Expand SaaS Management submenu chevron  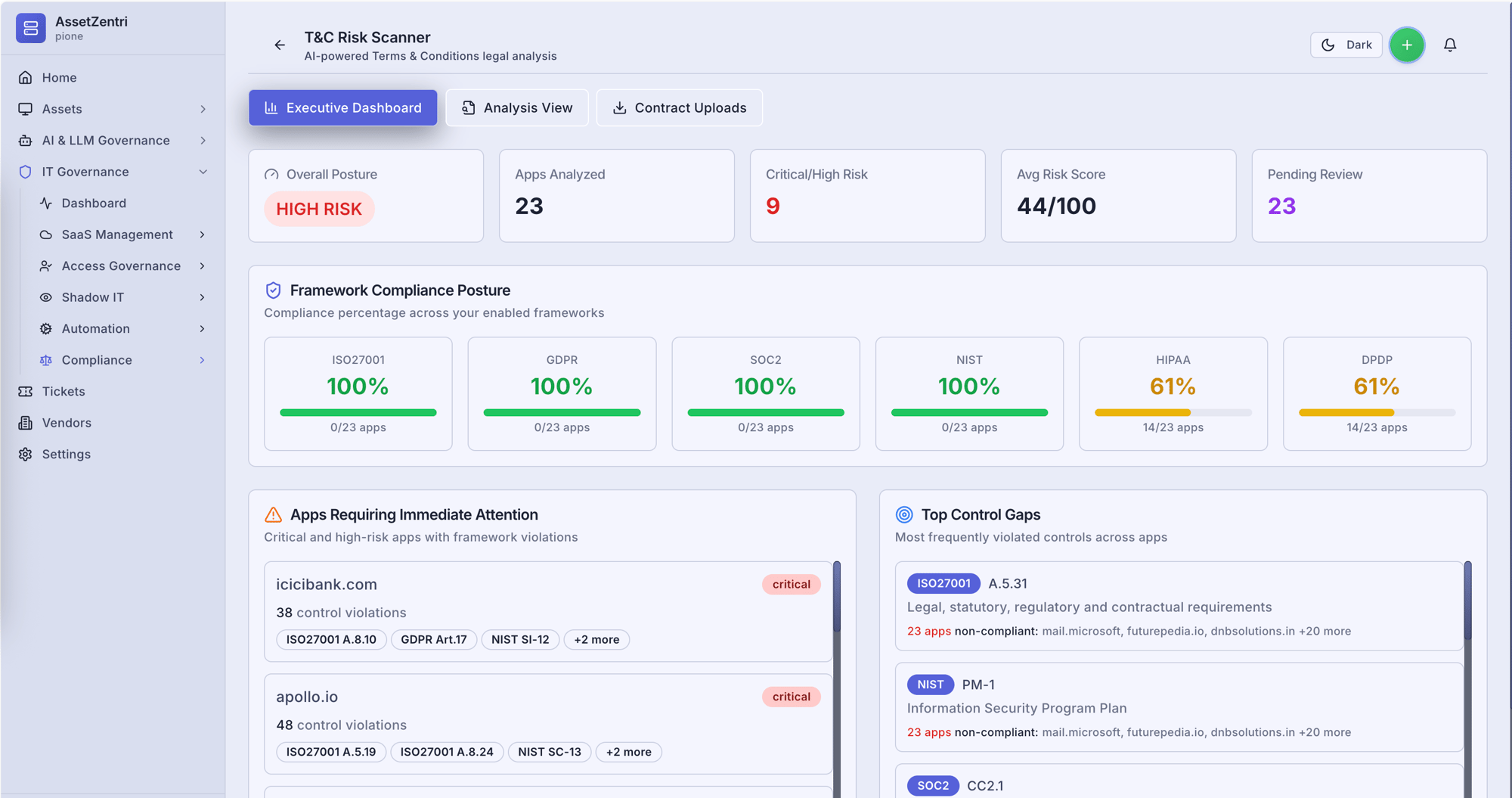pyautogui.click(x=202, y=234)
